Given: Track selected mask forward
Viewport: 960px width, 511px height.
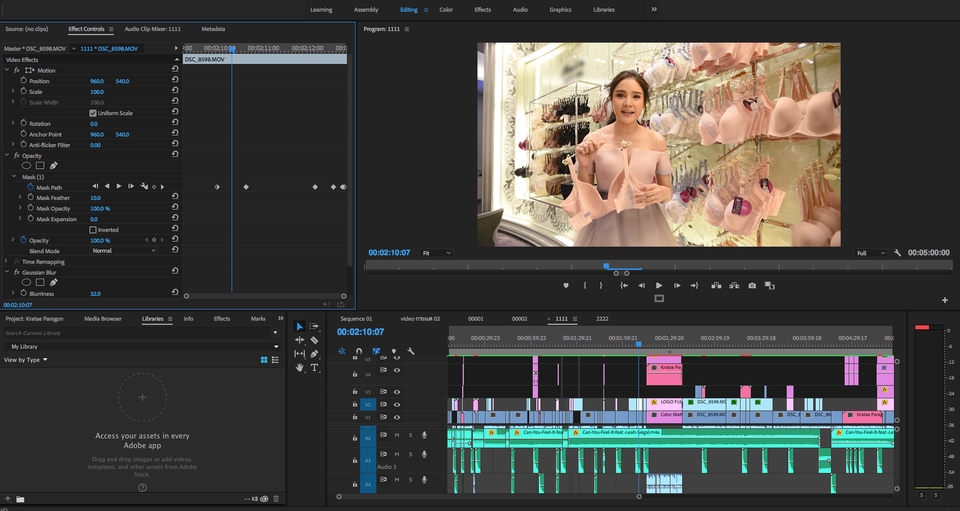Looking at the screenshot, I should pos(118,187).
